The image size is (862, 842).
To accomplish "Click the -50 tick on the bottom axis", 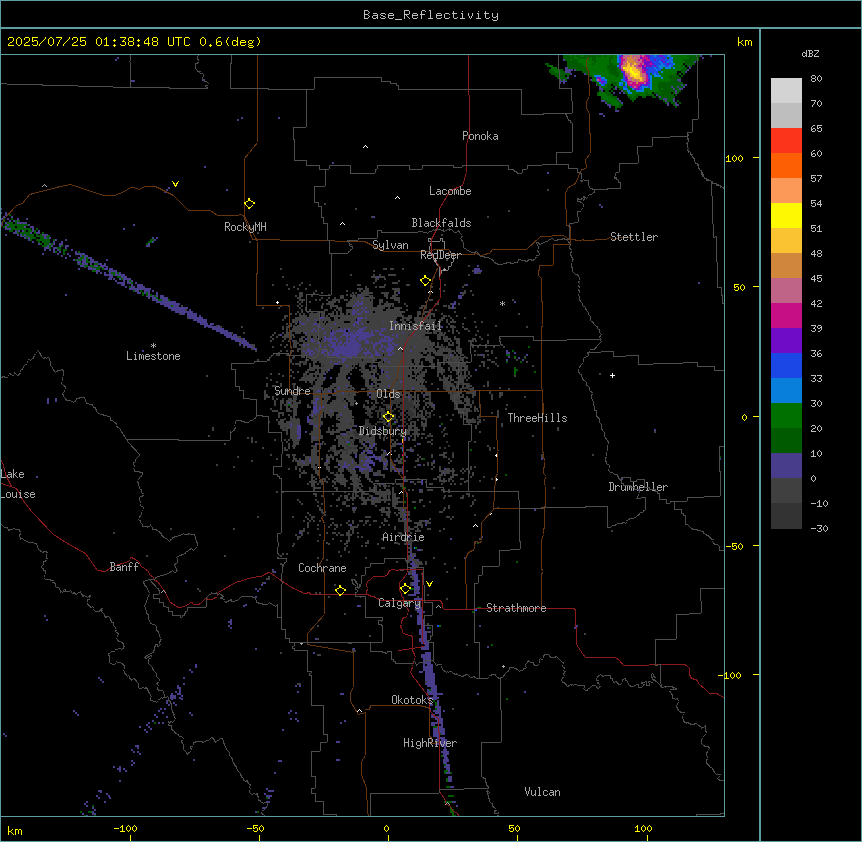I will click(x=255, y=828).
